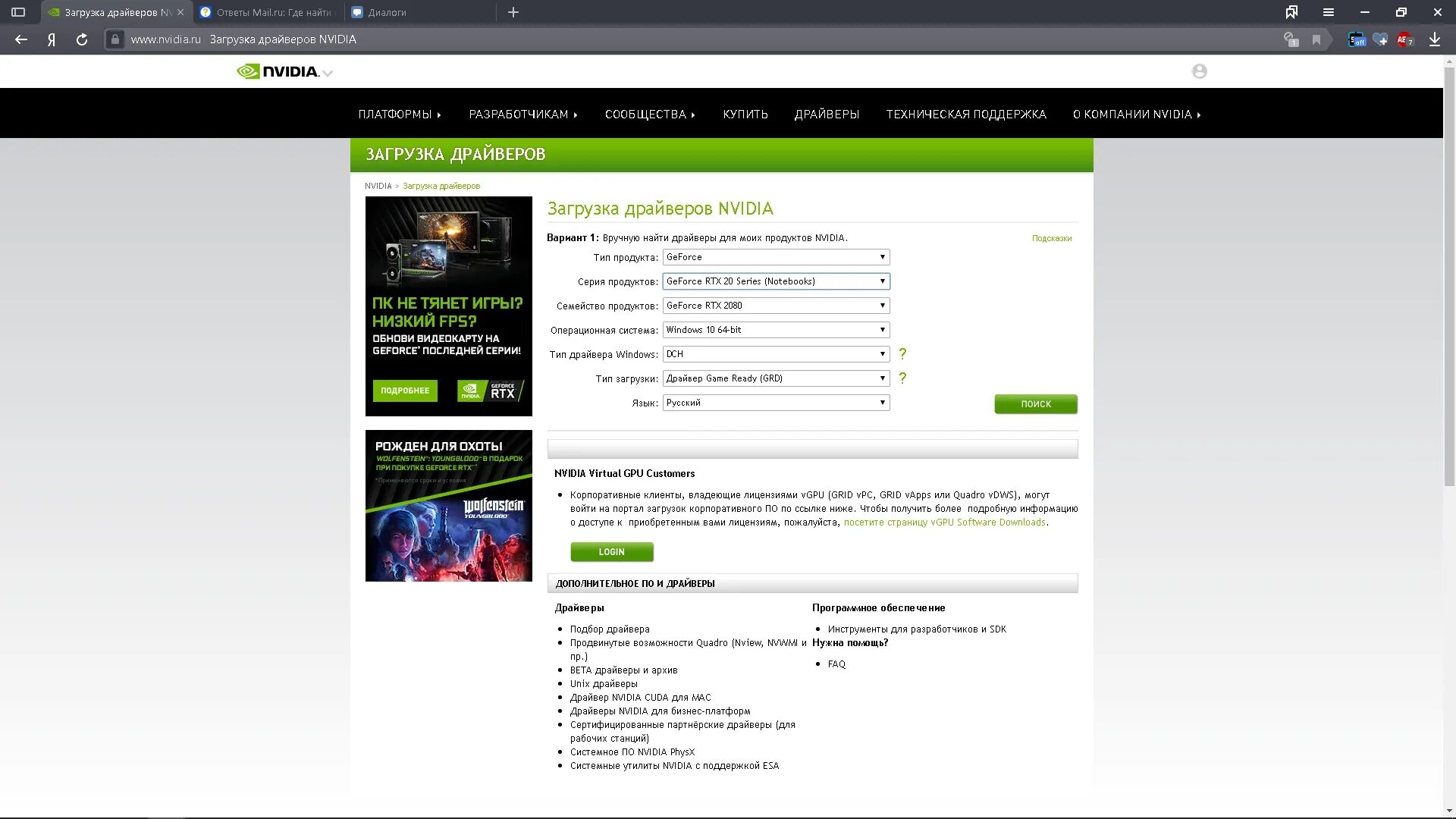
Task: Click the GeForce RTX logo in ad banner
Action: [490, 391]
